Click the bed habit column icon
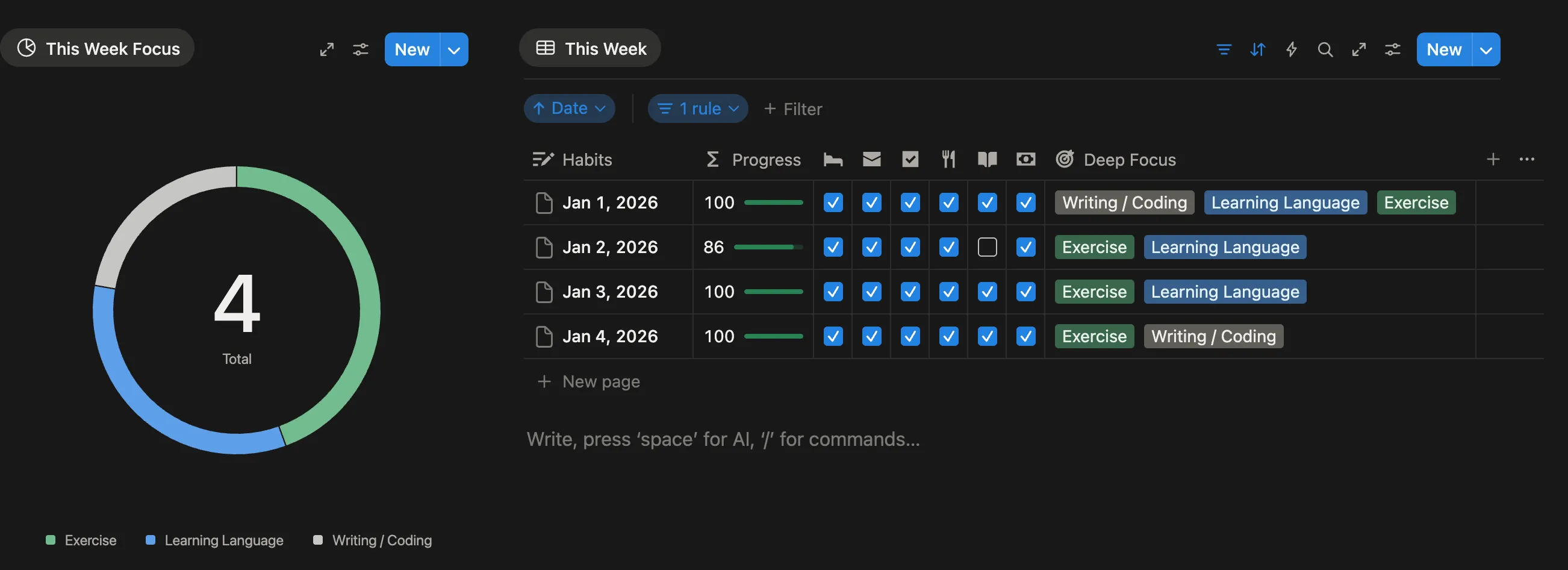The image size is (1568, 570). (x=833, y=159)
